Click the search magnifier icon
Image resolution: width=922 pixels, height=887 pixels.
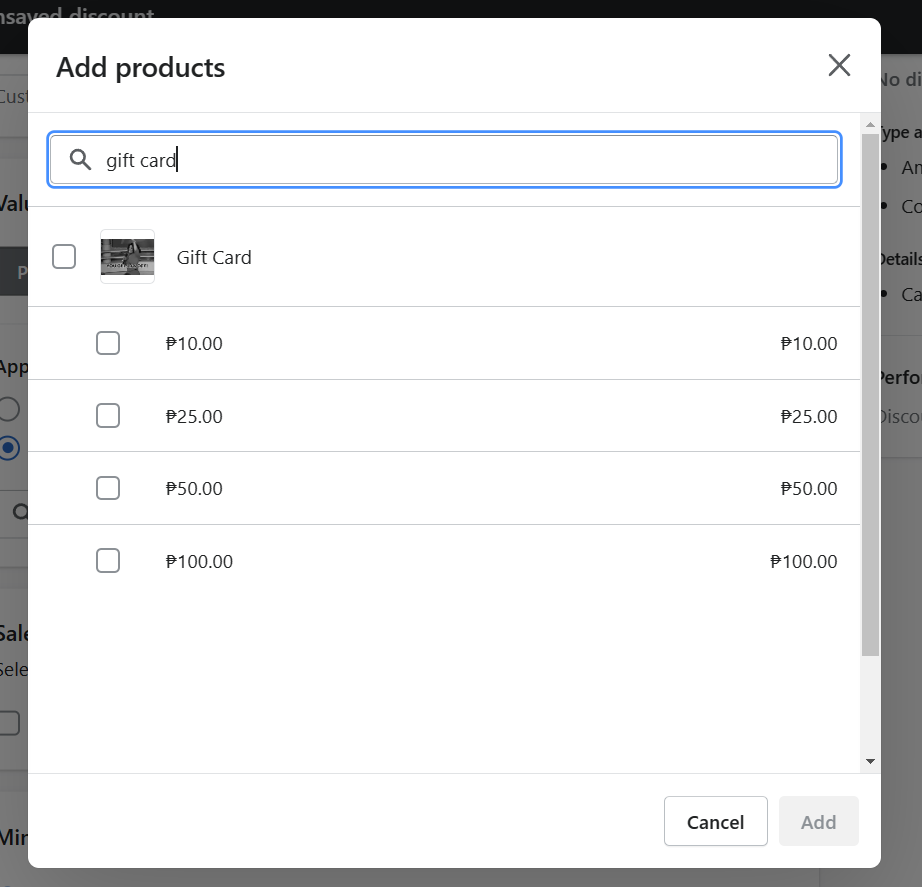pos(80,159)
